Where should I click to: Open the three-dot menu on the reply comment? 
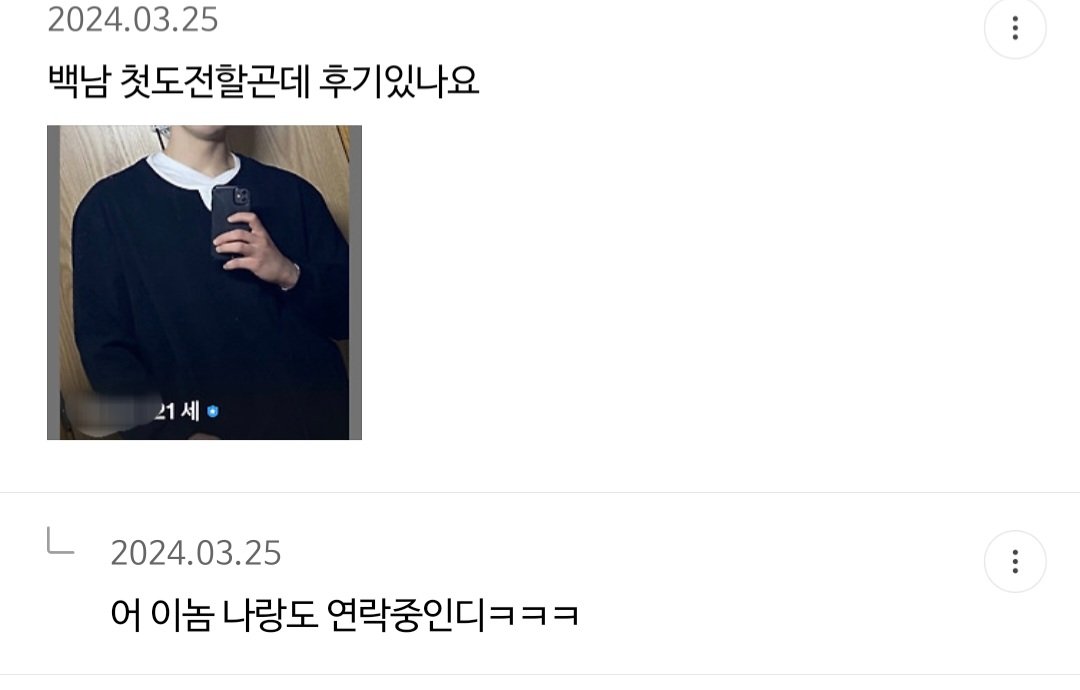[x=1015, y=561]
